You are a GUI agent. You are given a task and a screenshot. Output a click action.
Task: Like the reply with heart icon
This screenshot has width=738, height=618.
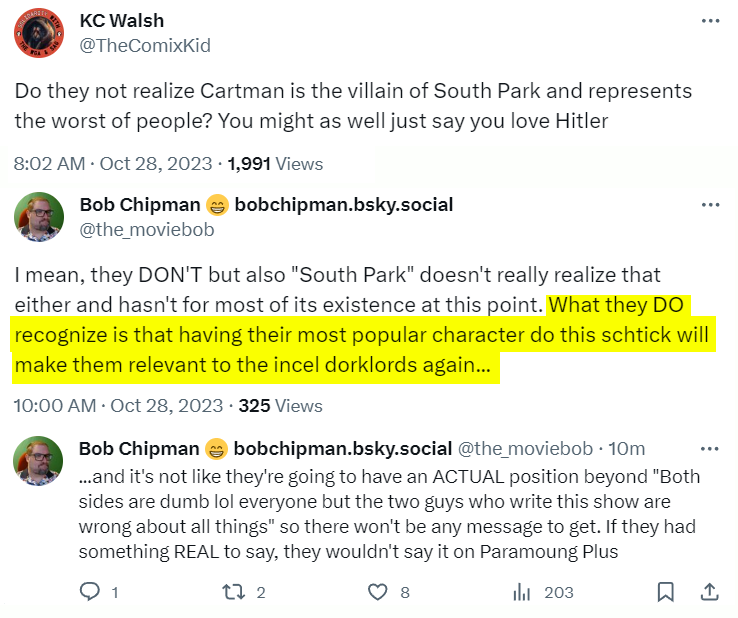(377, 592)
